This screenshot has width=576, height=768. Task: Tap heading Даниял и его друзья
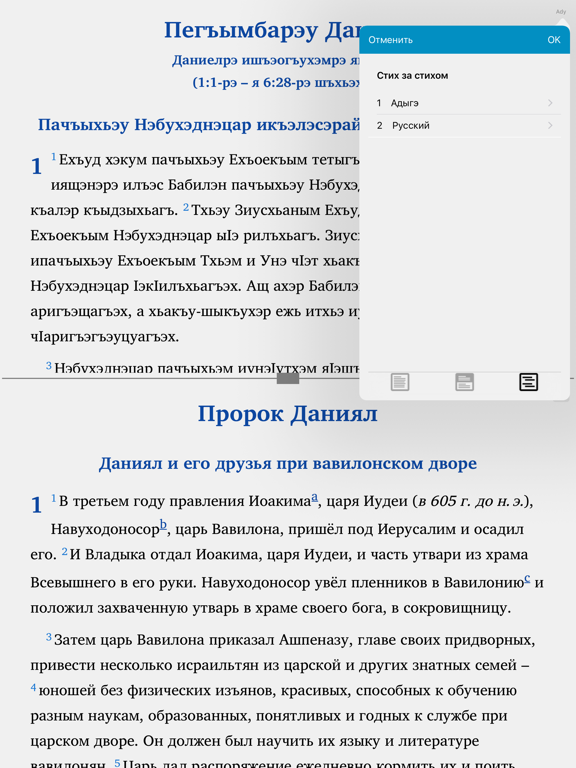tap(288, 463)
